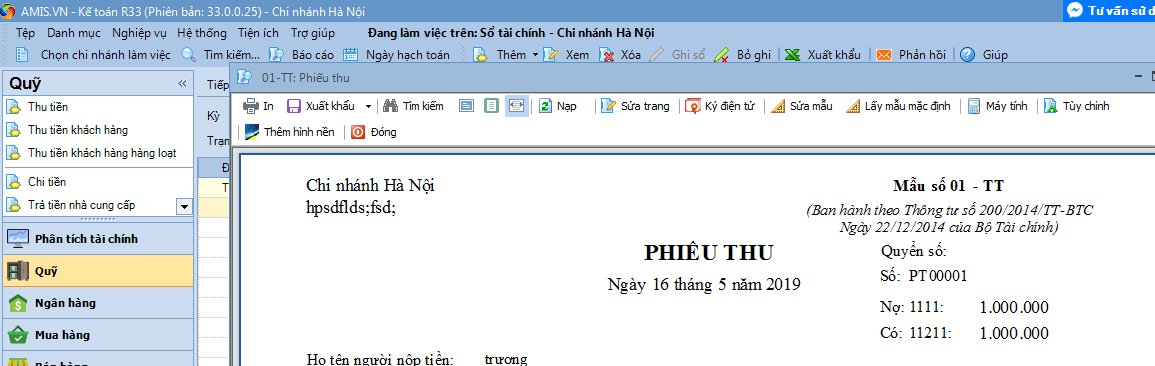
Task: Click the PHIẾU THU title text
Action: click(x=709, y=253)
